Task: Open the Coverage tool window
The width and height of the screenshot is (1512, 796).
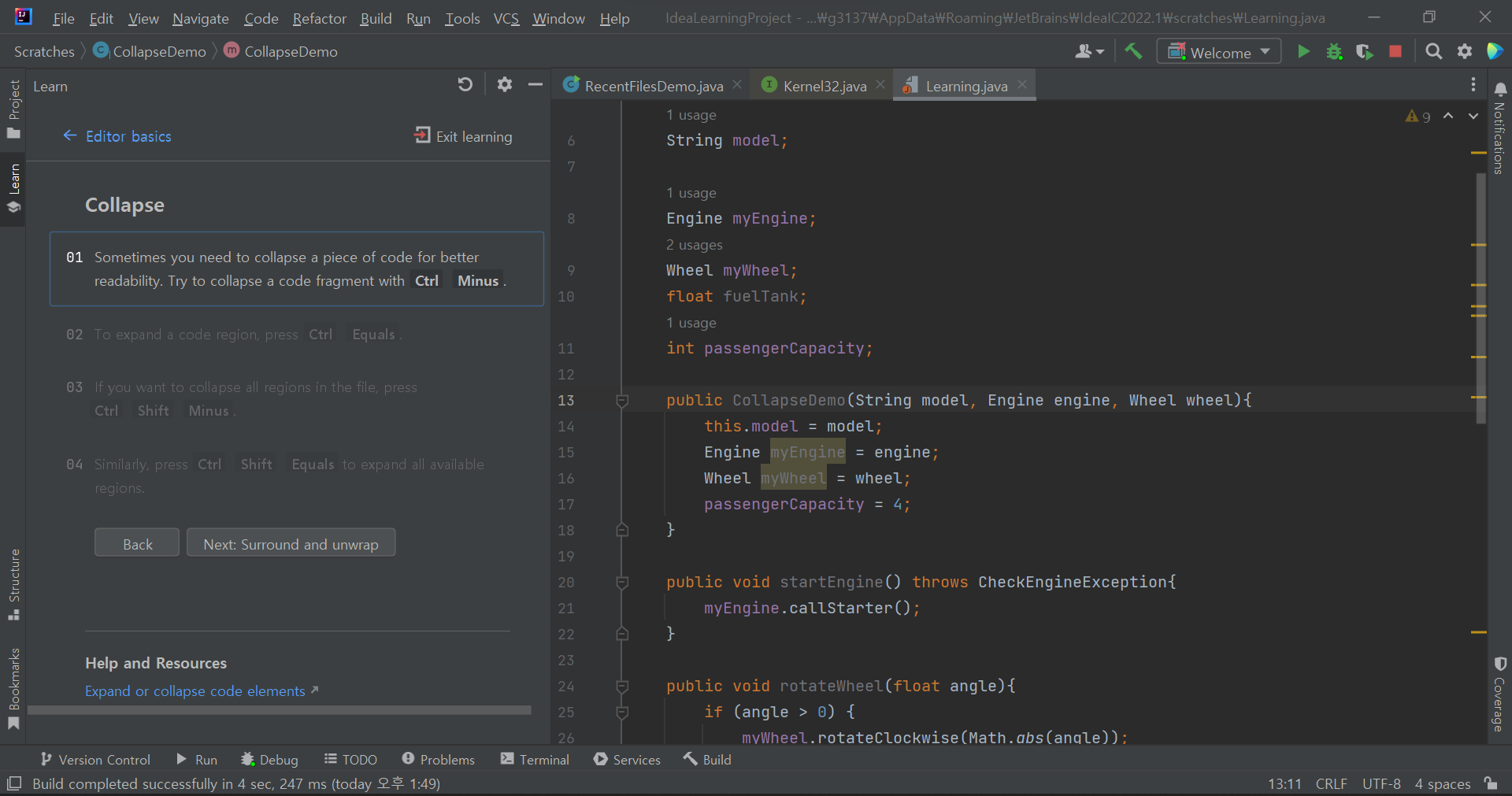Action: point(1500,694)
